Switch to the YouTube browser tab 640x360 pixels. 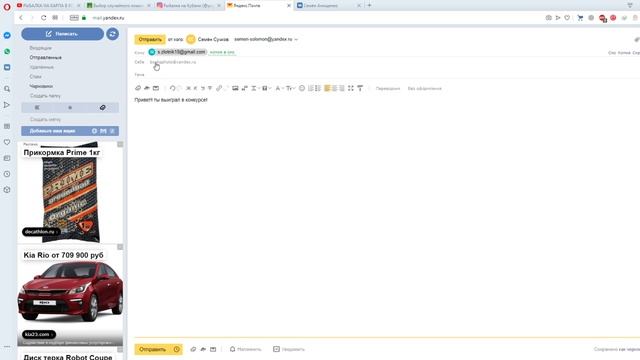[x=48, y=5]
